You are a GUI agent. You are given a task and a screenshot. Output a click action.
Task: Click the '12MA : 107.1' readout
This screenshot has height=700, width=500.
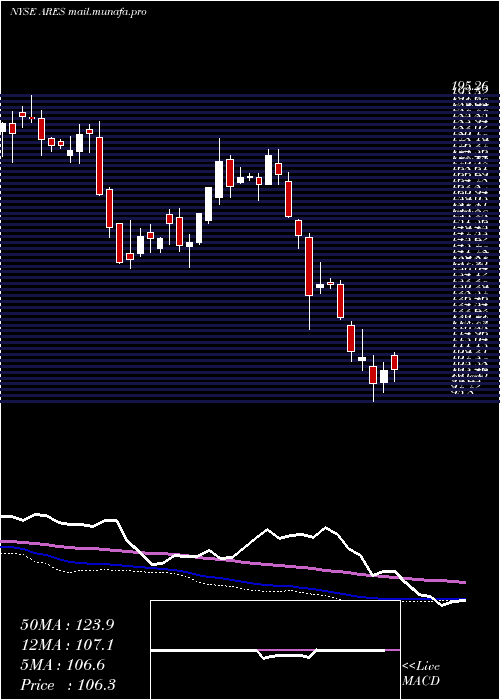[x=67, y=645]
